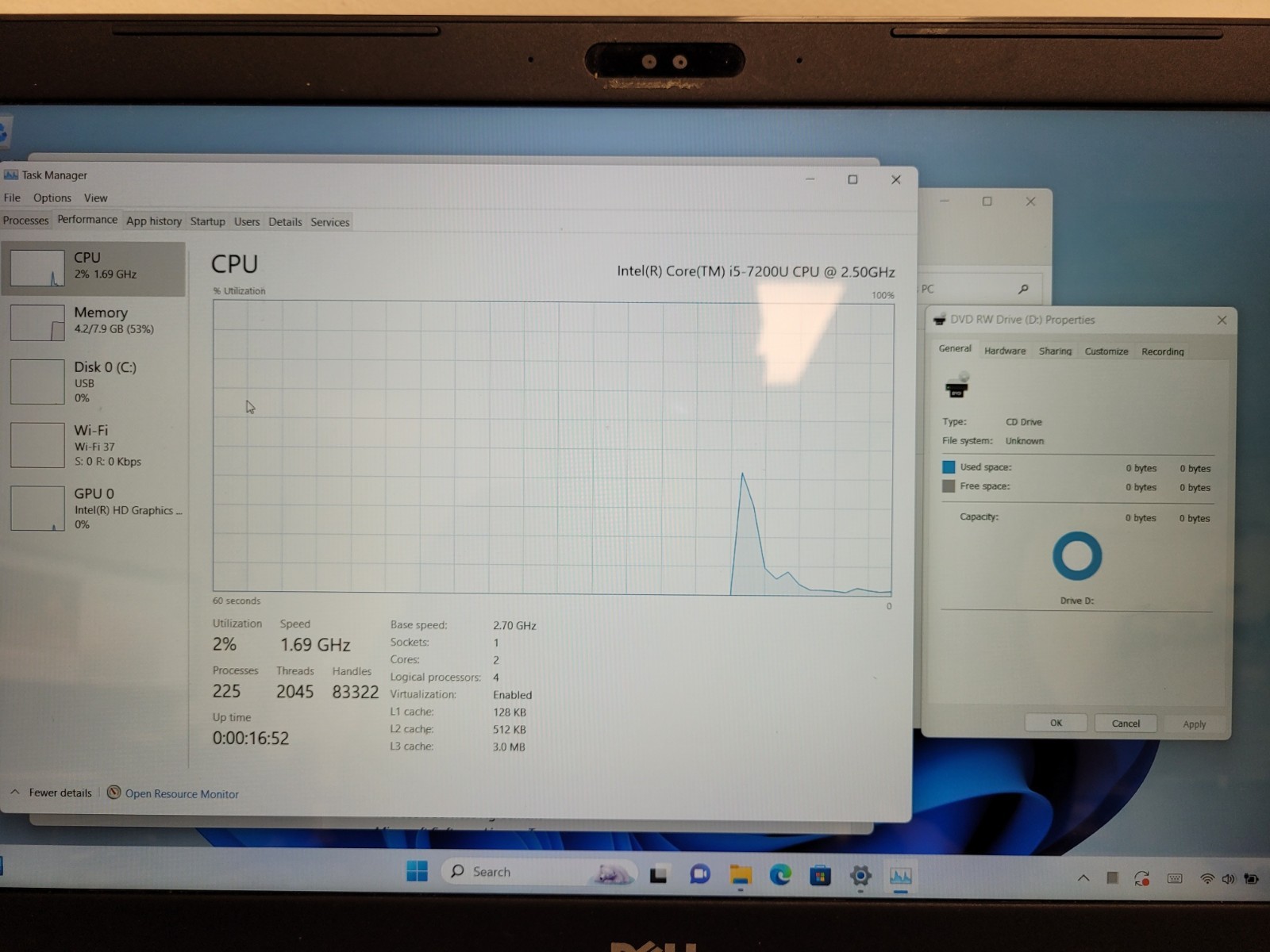Select Wi-Fi in performance sidebar
Screen dimensions: 1270x952
tap(93, 445)
